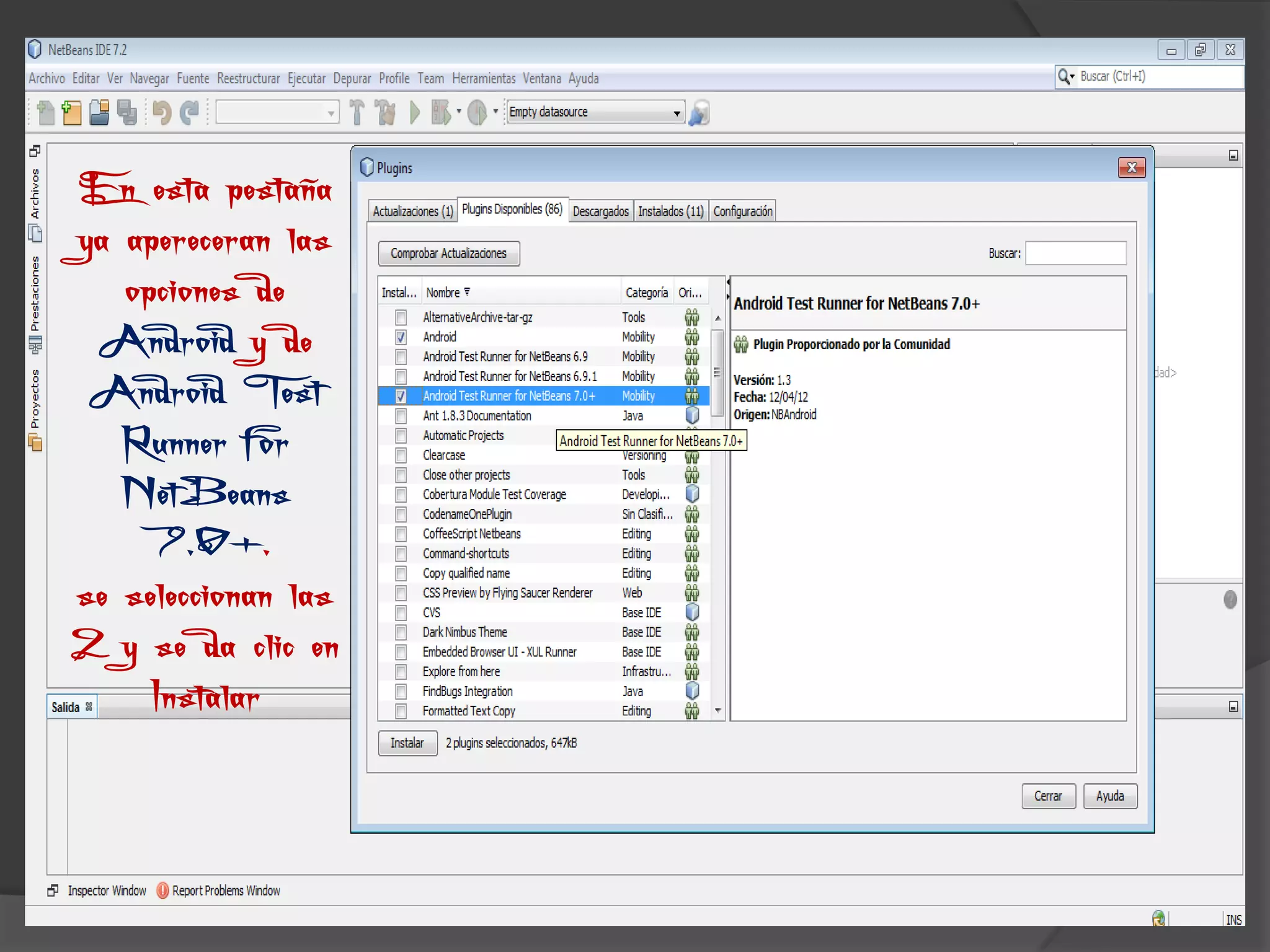
Task: Click the New File toolbar icon
Action: pos(46,113)
